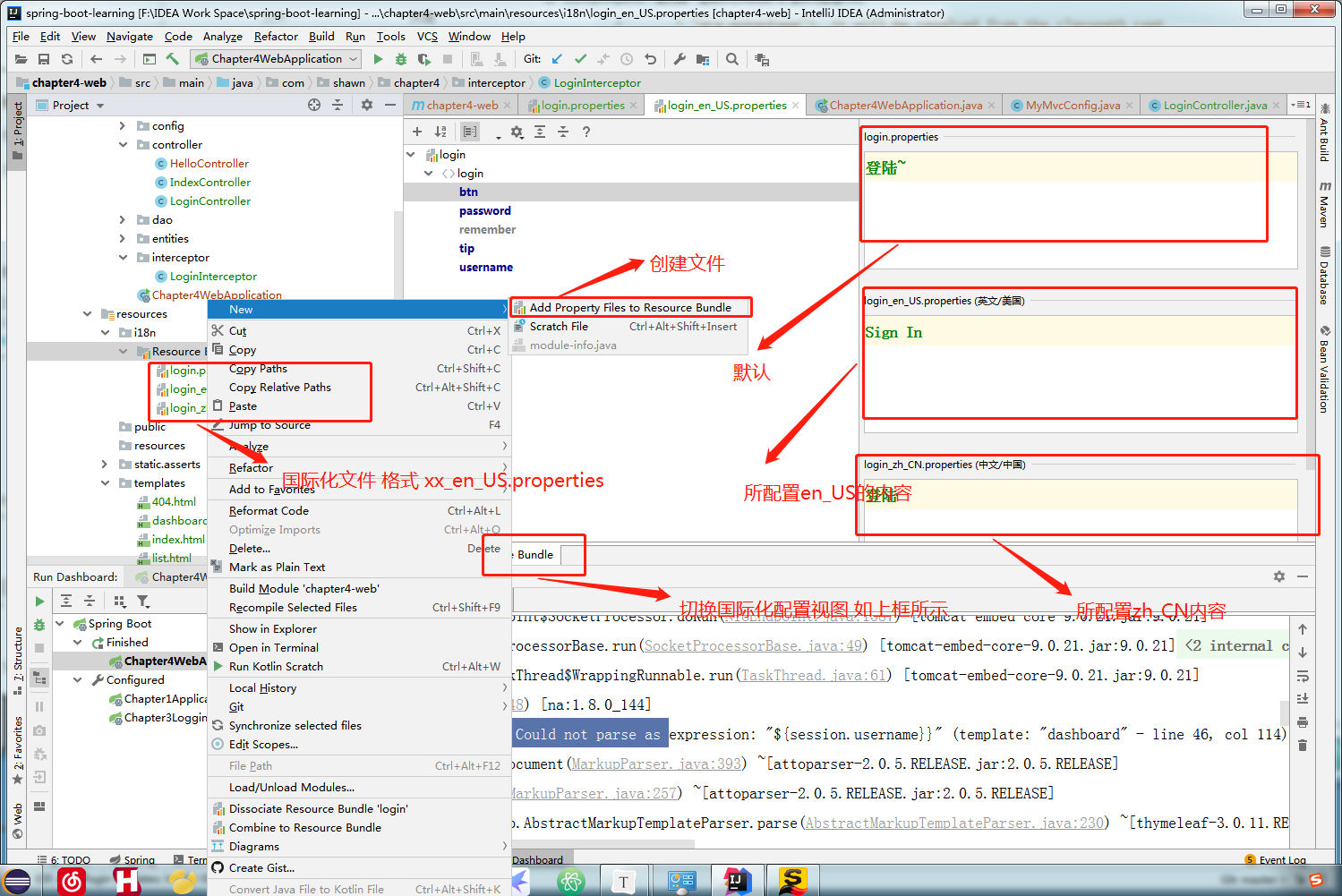Run with Coverage via the shield icon

(424, 59)
